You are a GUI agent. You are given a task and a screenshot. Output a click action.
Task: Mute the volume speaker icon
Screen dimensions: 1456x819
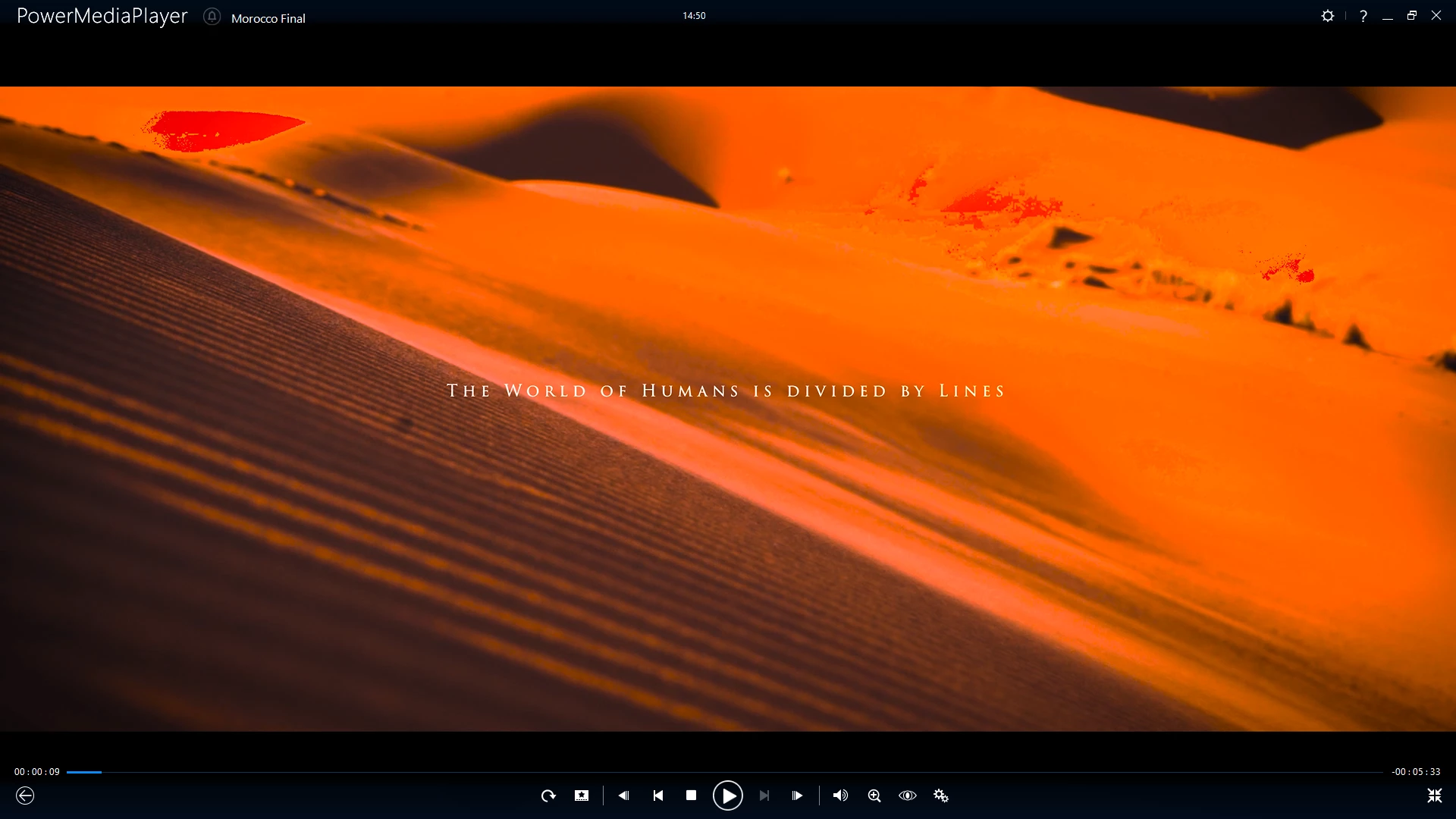[840, 795]
